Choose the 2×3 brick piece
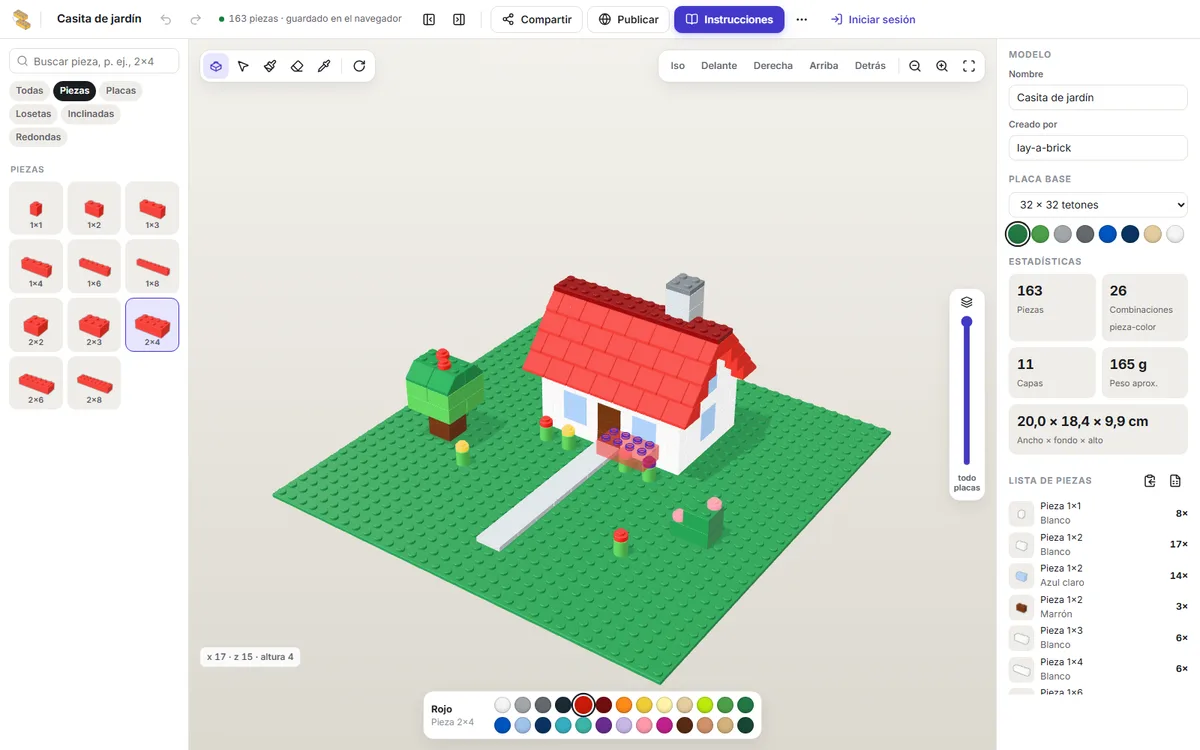The image size is (1200, 750). click(94, 325)
